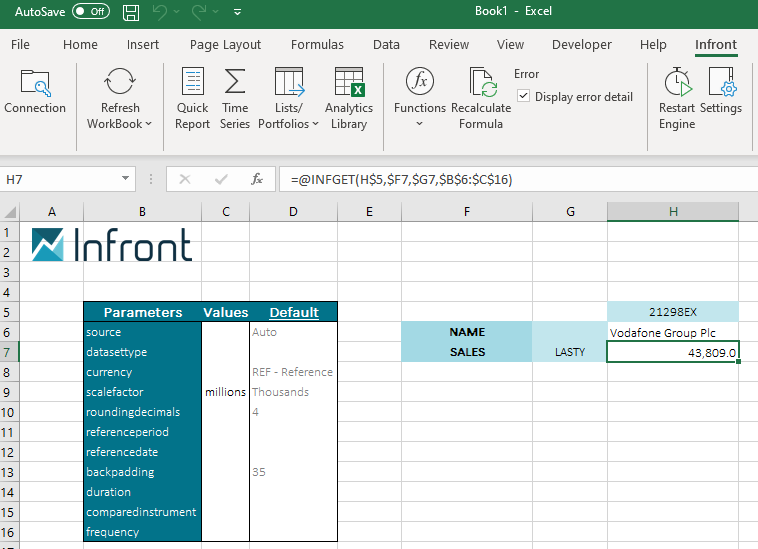758x549 pixels.
Task: Switch to the Formulas ribbon tab
Action: [317, 45]
